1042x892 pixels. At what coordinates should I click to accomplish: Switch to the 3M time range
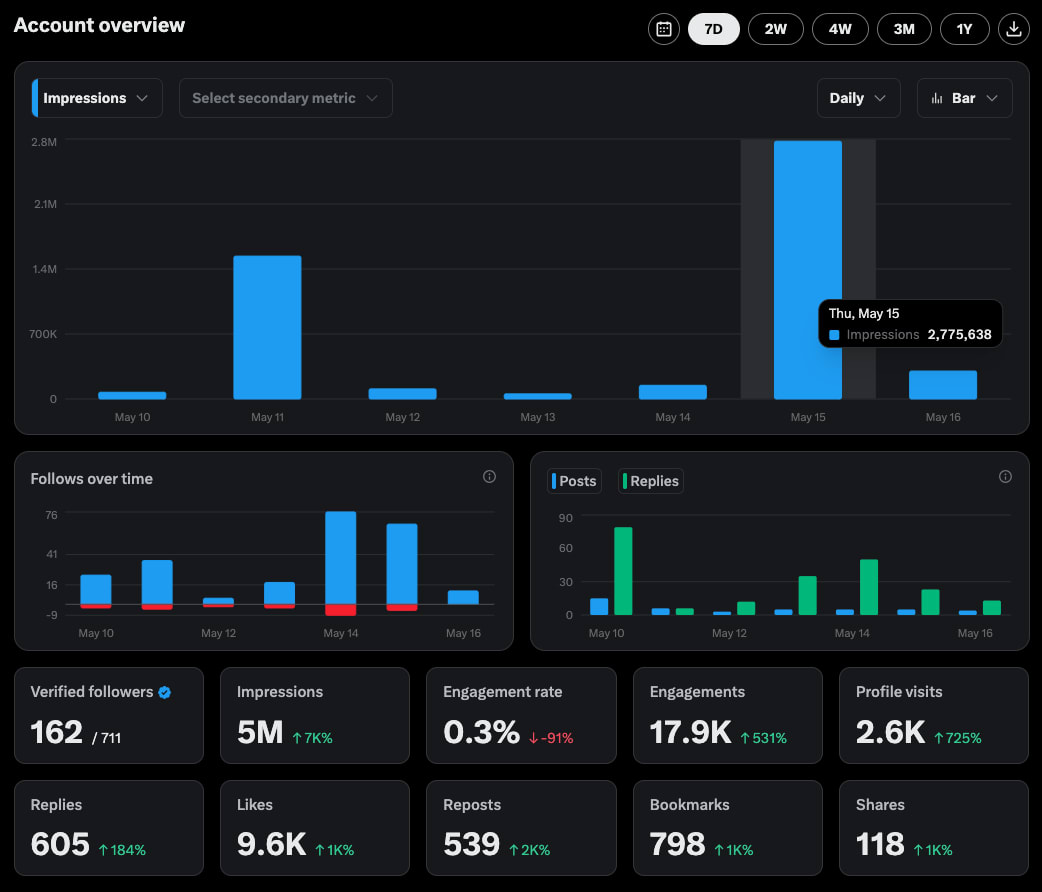tap(904, 29)
